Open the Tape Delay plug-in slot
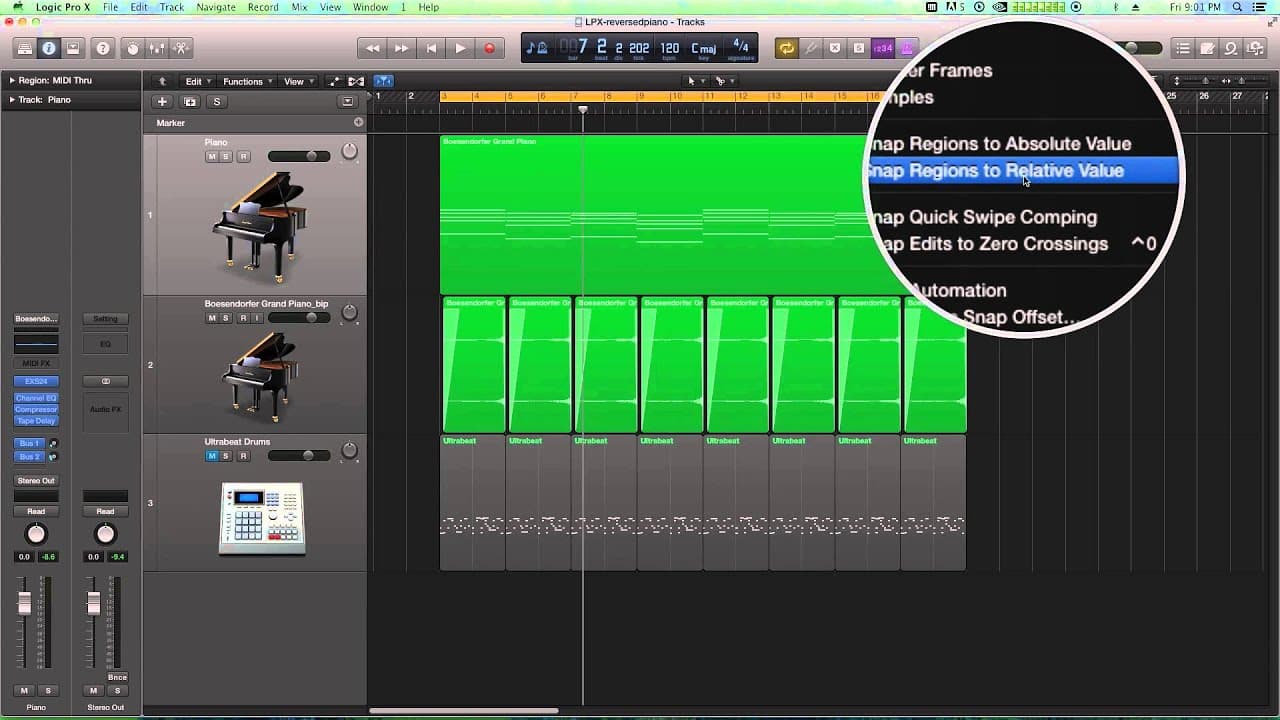The width and height of the screenshot is (1280, 720). 36,421
